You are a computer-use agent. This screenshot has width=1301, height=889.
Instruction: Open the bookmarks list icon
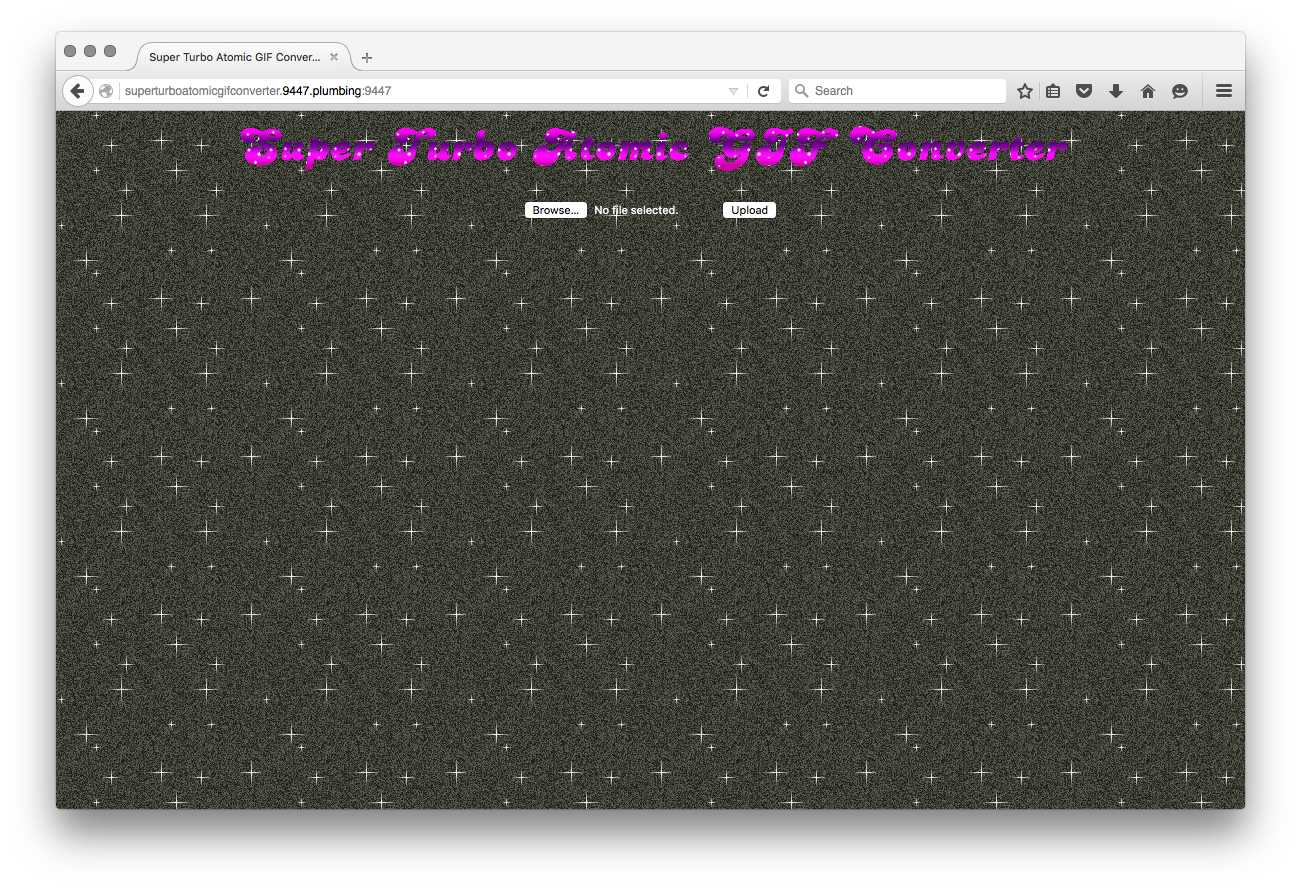1053,91
